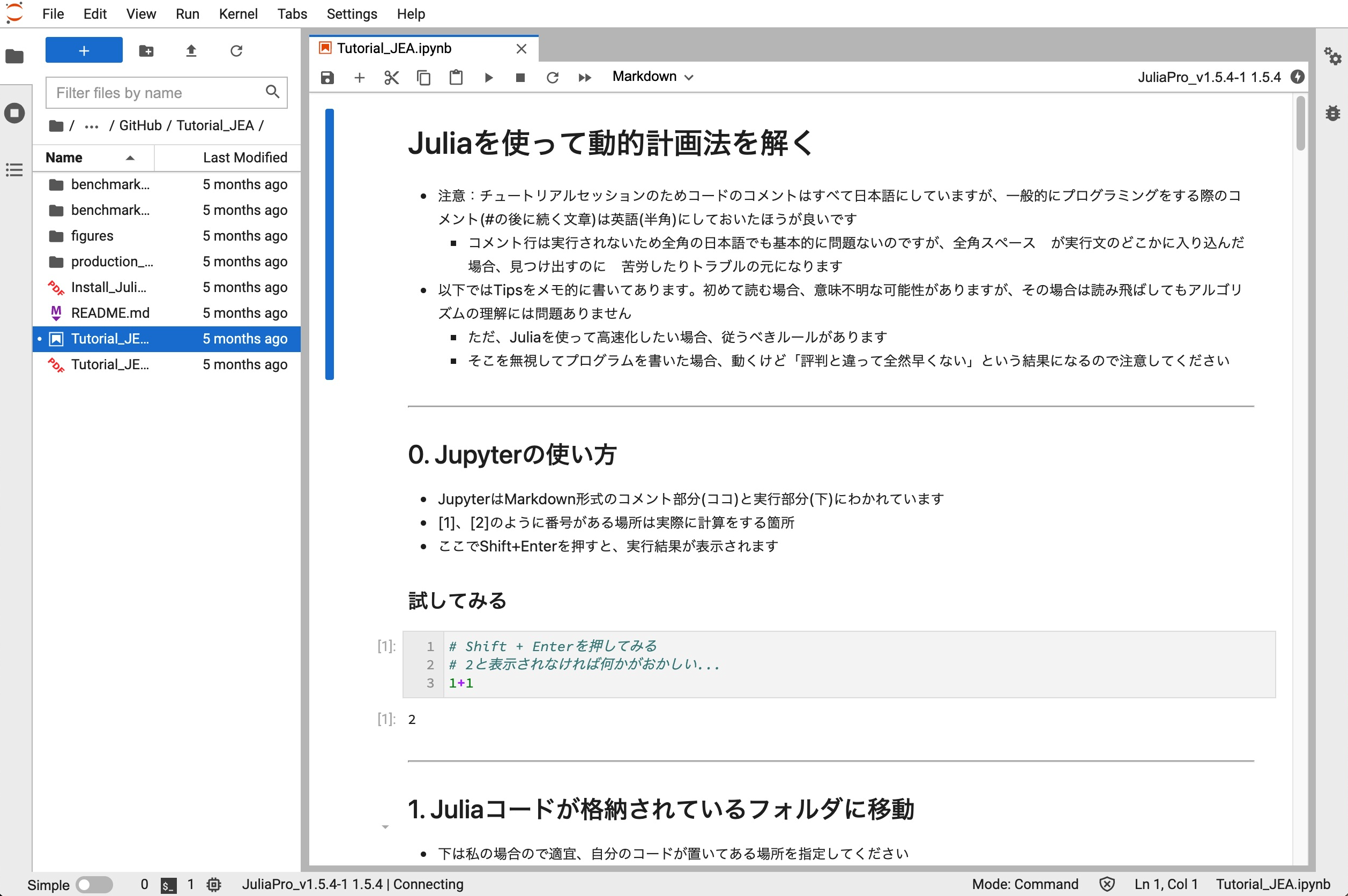Create a new folder in file browser
This screenshot has width=1348, height=896.
point(146,51)
